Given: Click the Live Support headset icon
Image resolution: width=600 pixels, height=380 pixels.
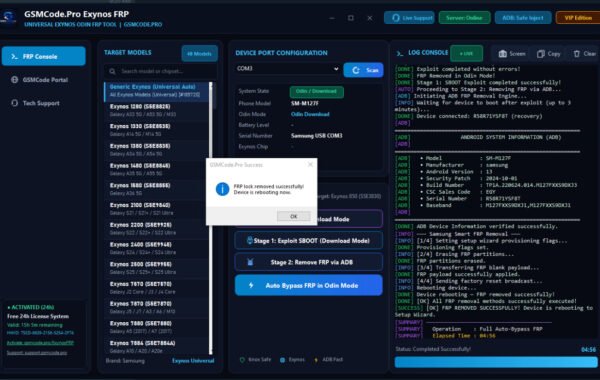Looking at the screenshot, I should pyautogui.click(x=396, y=18).
